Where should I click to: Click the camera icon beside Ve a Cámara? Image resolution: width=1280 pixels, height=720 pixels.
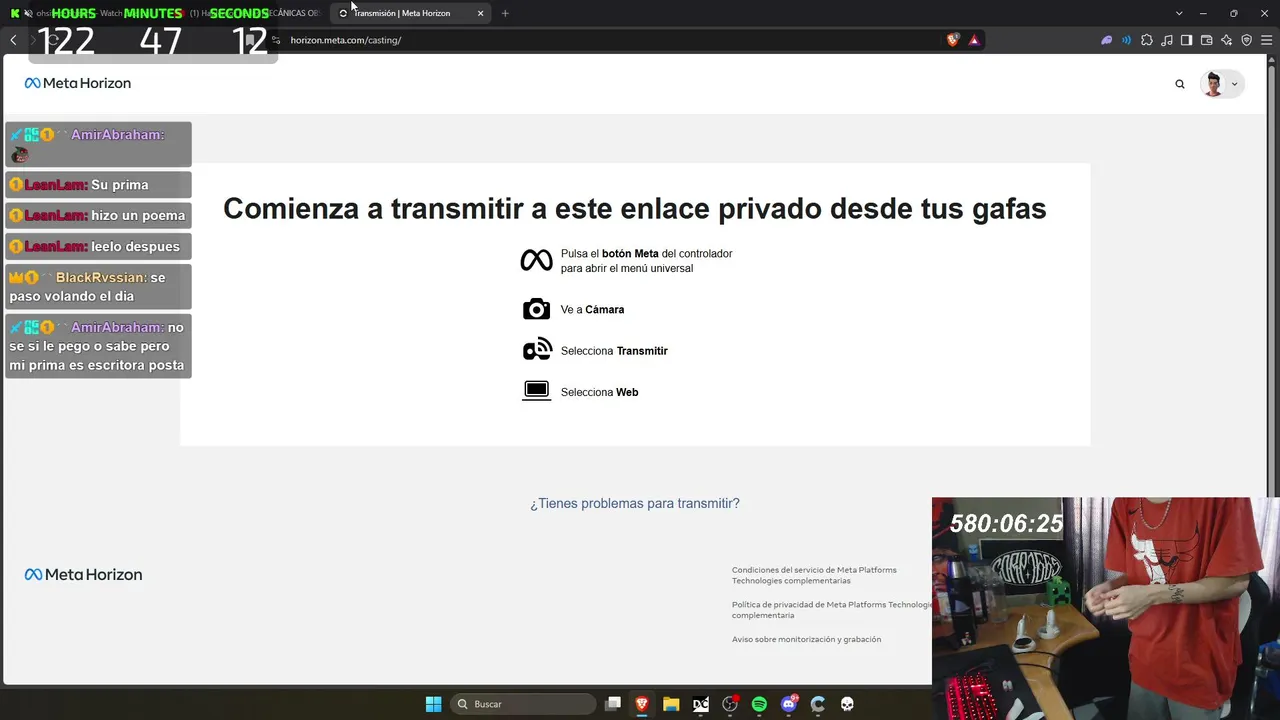tap(536, 309)
